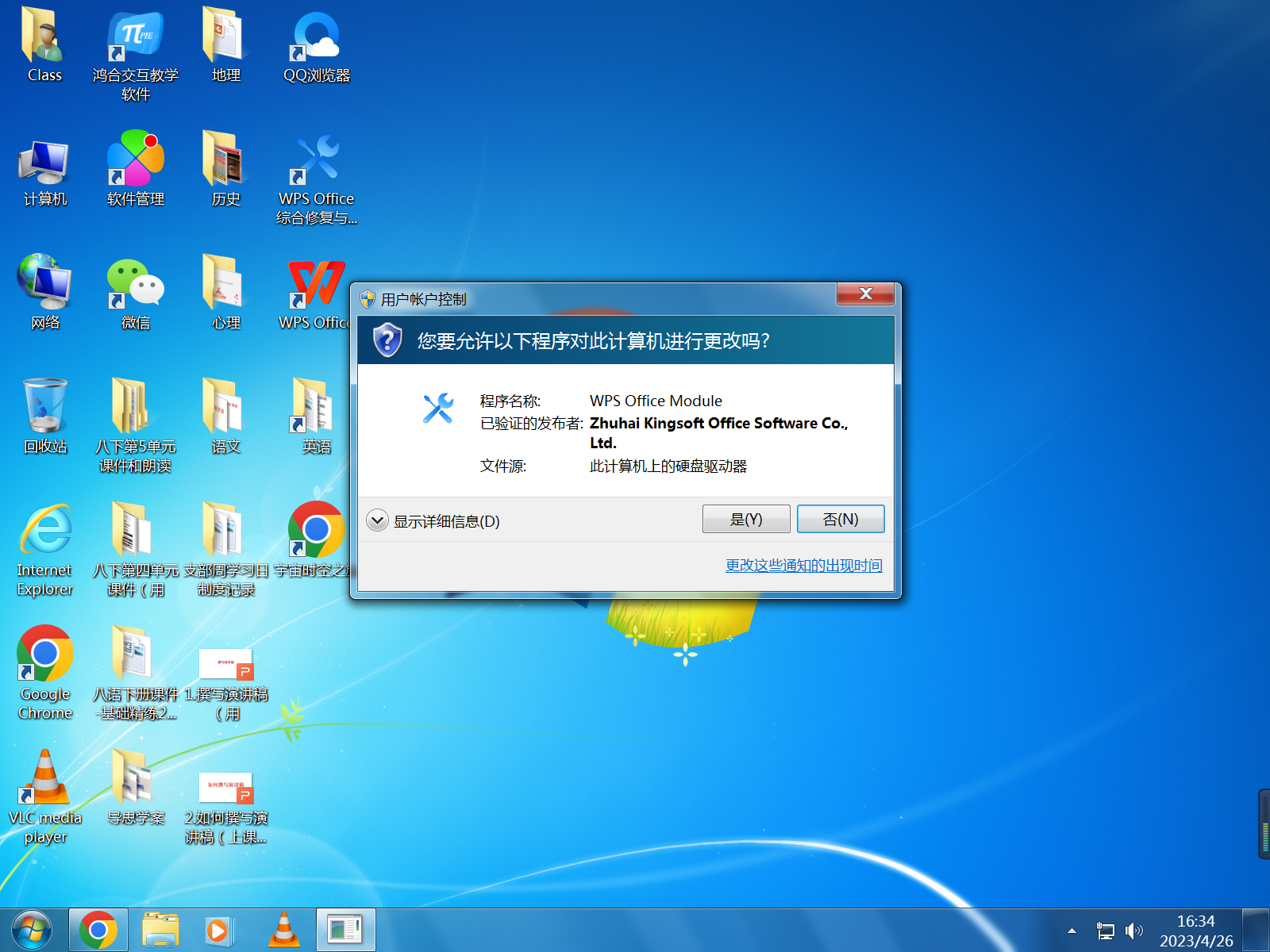Open the 心理 folder

pos(225,292)
